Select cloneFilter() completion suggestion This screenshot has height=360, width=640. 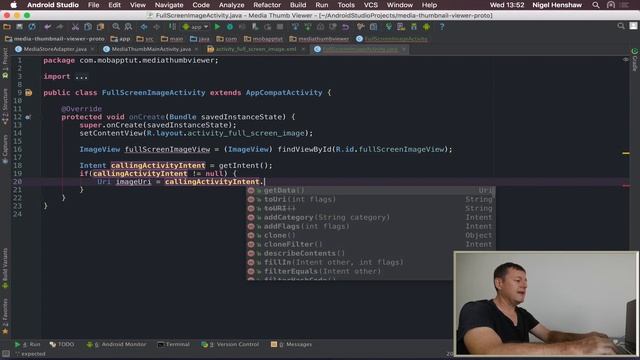click(371, 244)
